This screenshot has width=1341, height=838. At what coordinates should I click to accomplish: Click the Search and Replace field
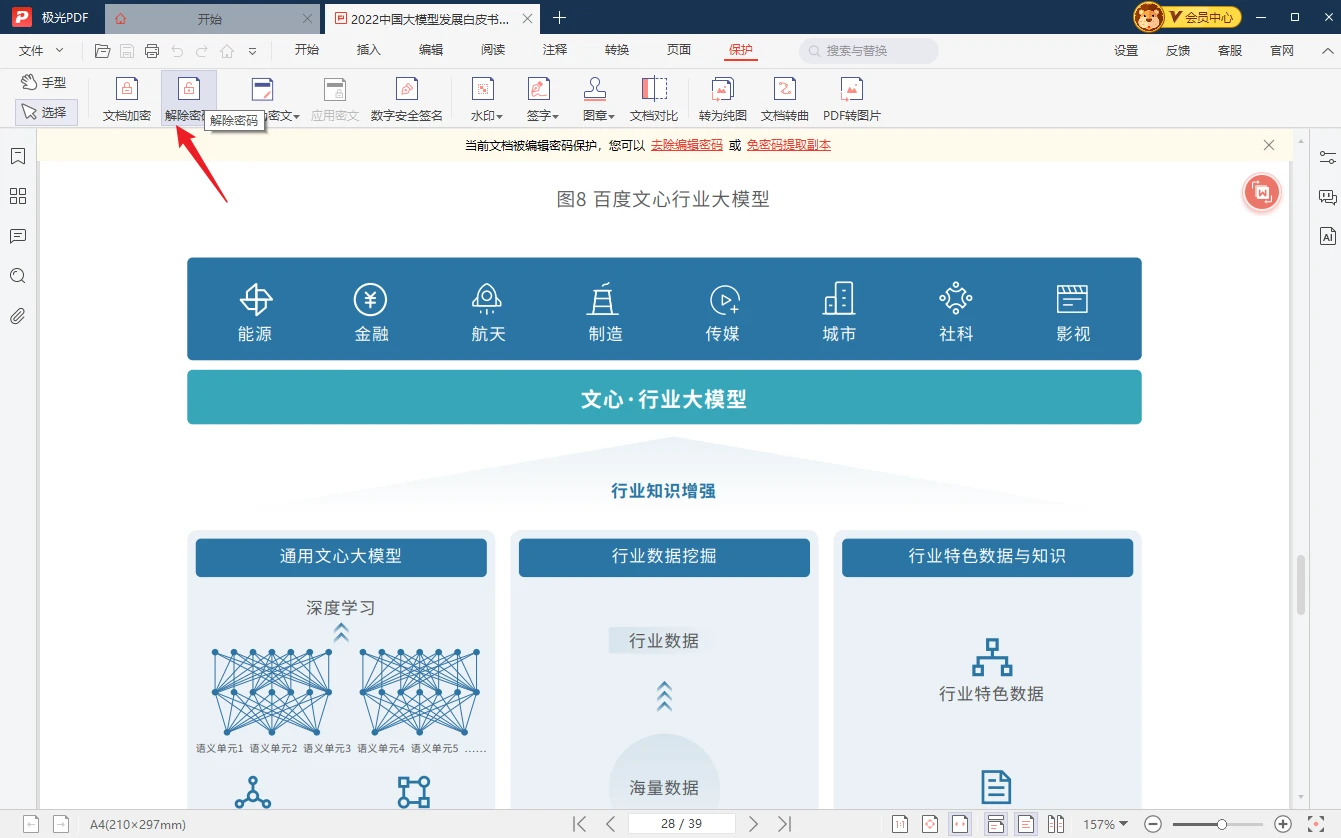tap(869, 51)
